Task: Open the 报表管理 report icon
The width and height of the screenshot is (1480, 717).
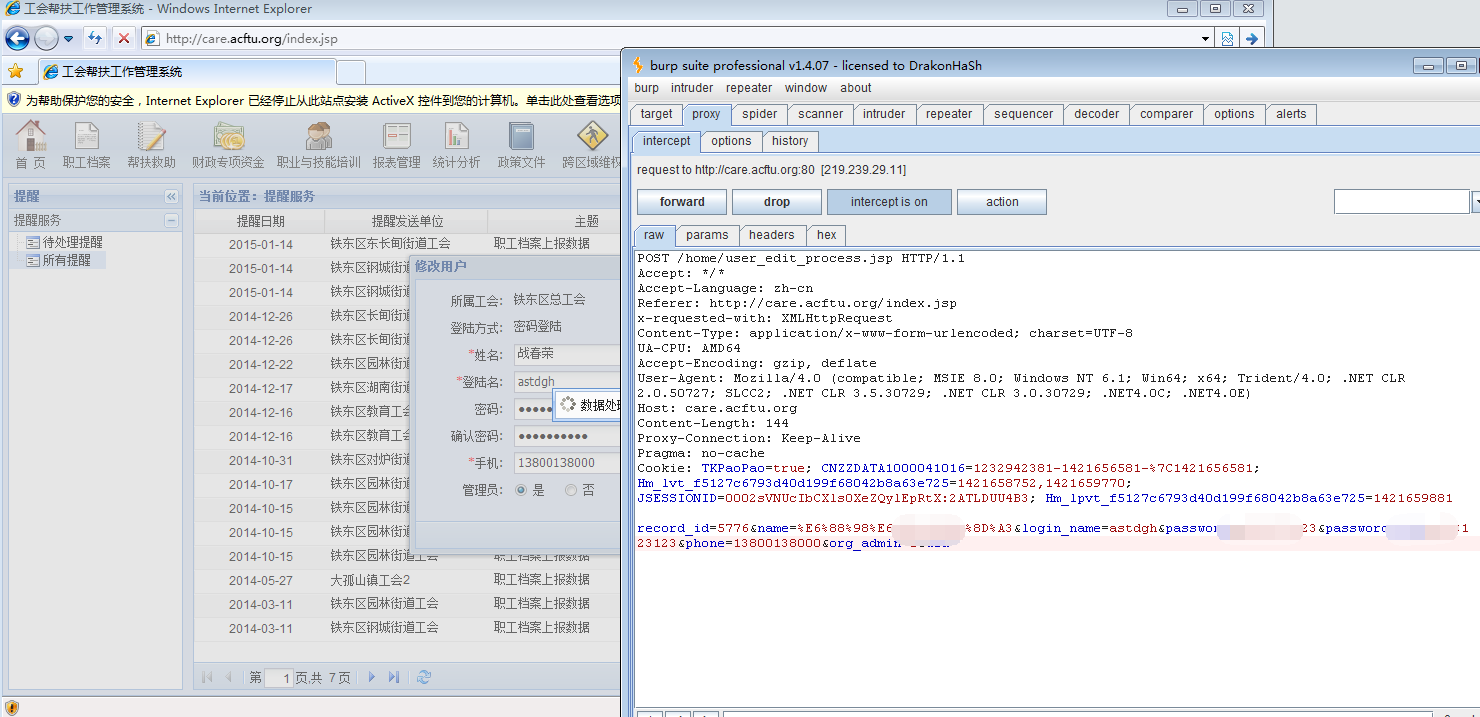Action: click(x=397, y=137)
